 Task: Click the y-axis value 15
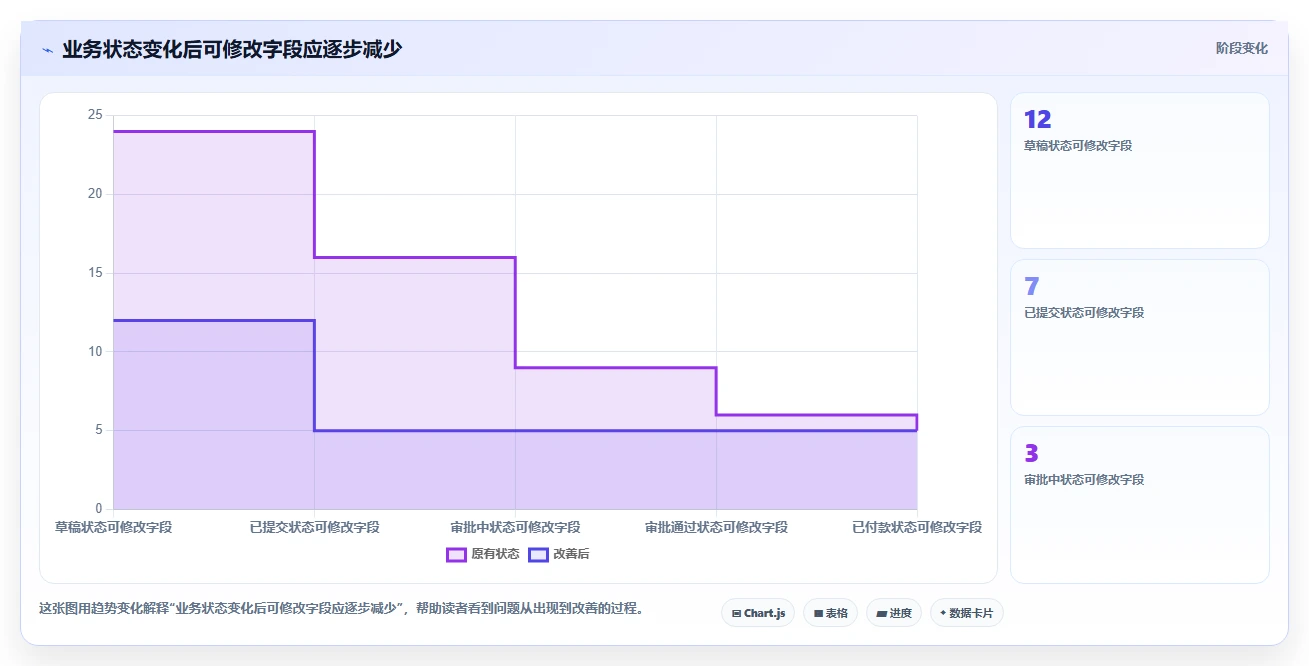[x=95, y=273]
